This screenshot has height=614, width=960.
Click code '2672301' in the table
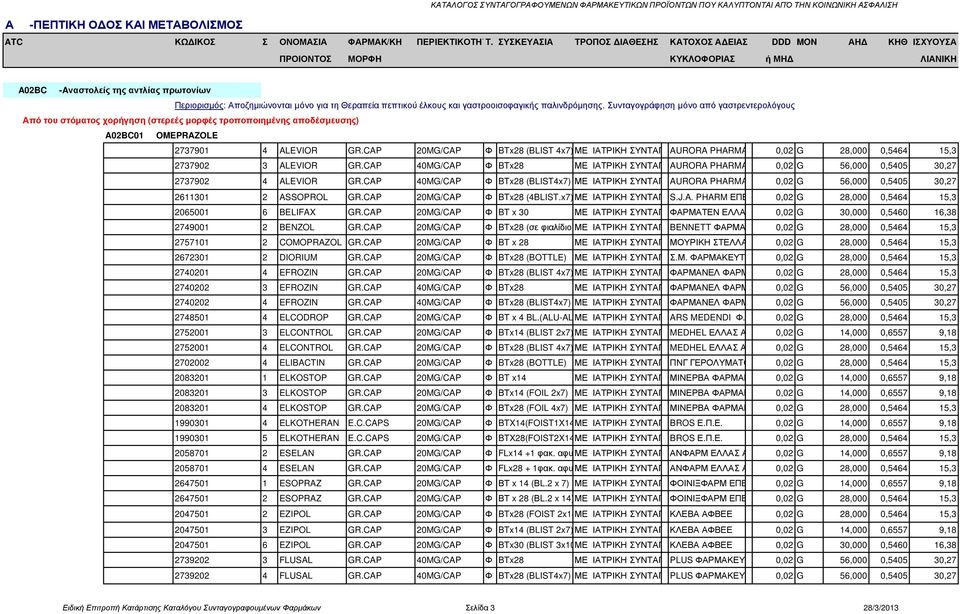tap(192, 258)
